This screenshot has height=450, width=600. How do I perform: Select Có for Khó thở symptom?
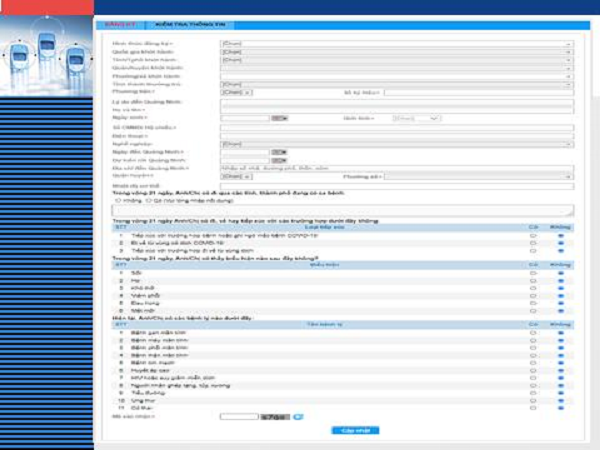pyautogui.click(x=533, y=288)
